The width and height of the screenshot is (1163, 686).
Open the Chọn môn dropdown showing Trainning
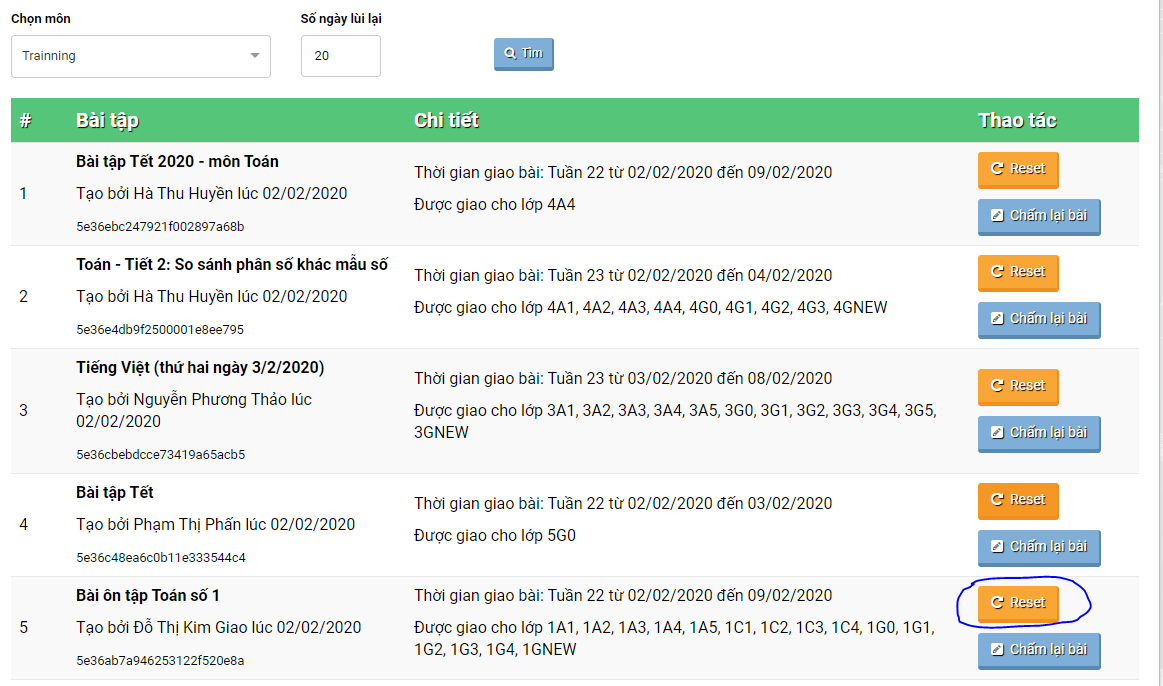[x=140, y=56]
